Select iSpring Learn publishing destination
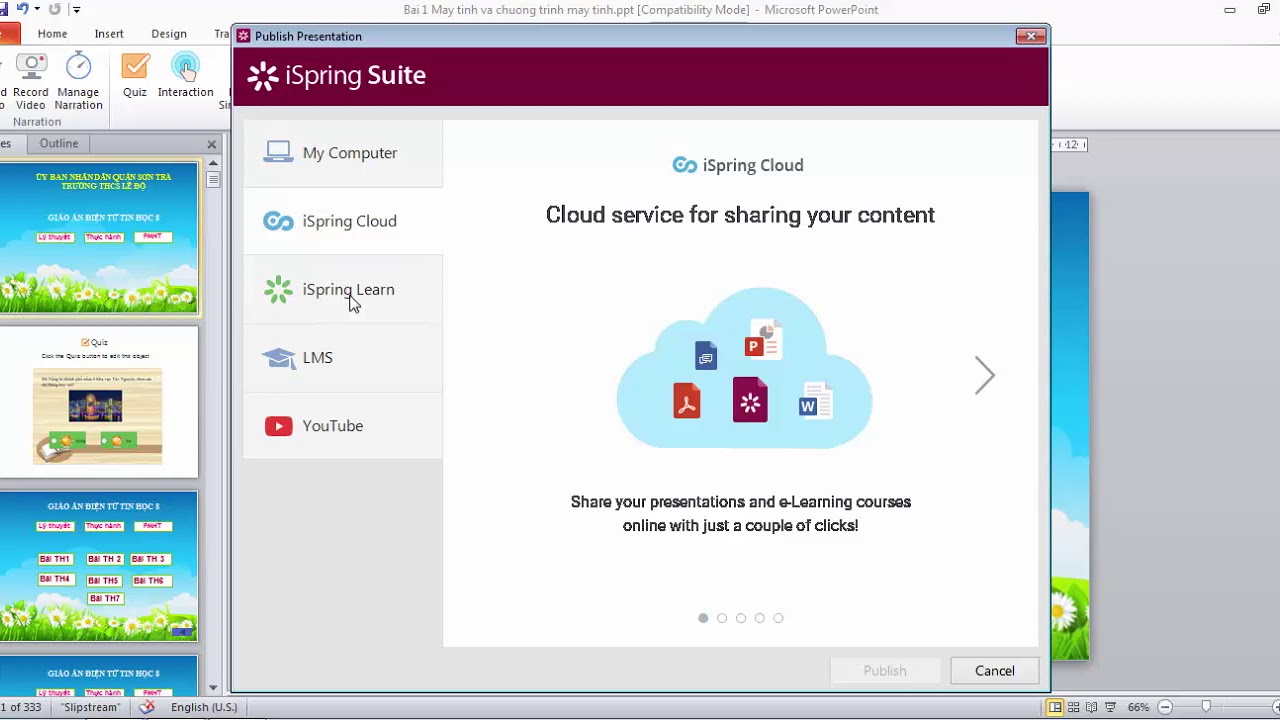 coord(343,289)
